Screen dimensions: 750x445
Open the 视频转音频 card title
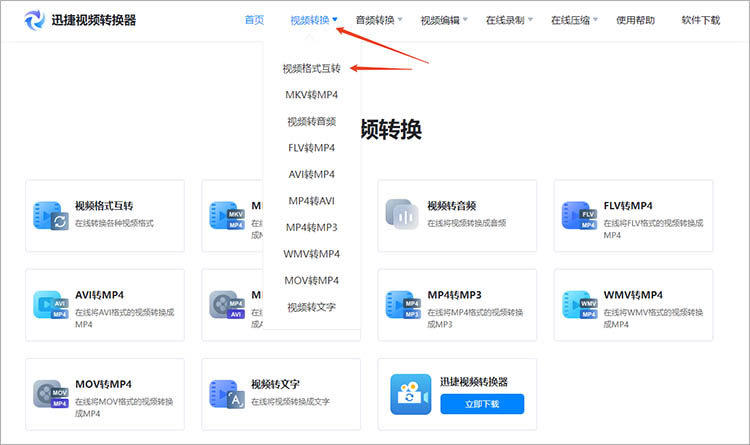452,206
